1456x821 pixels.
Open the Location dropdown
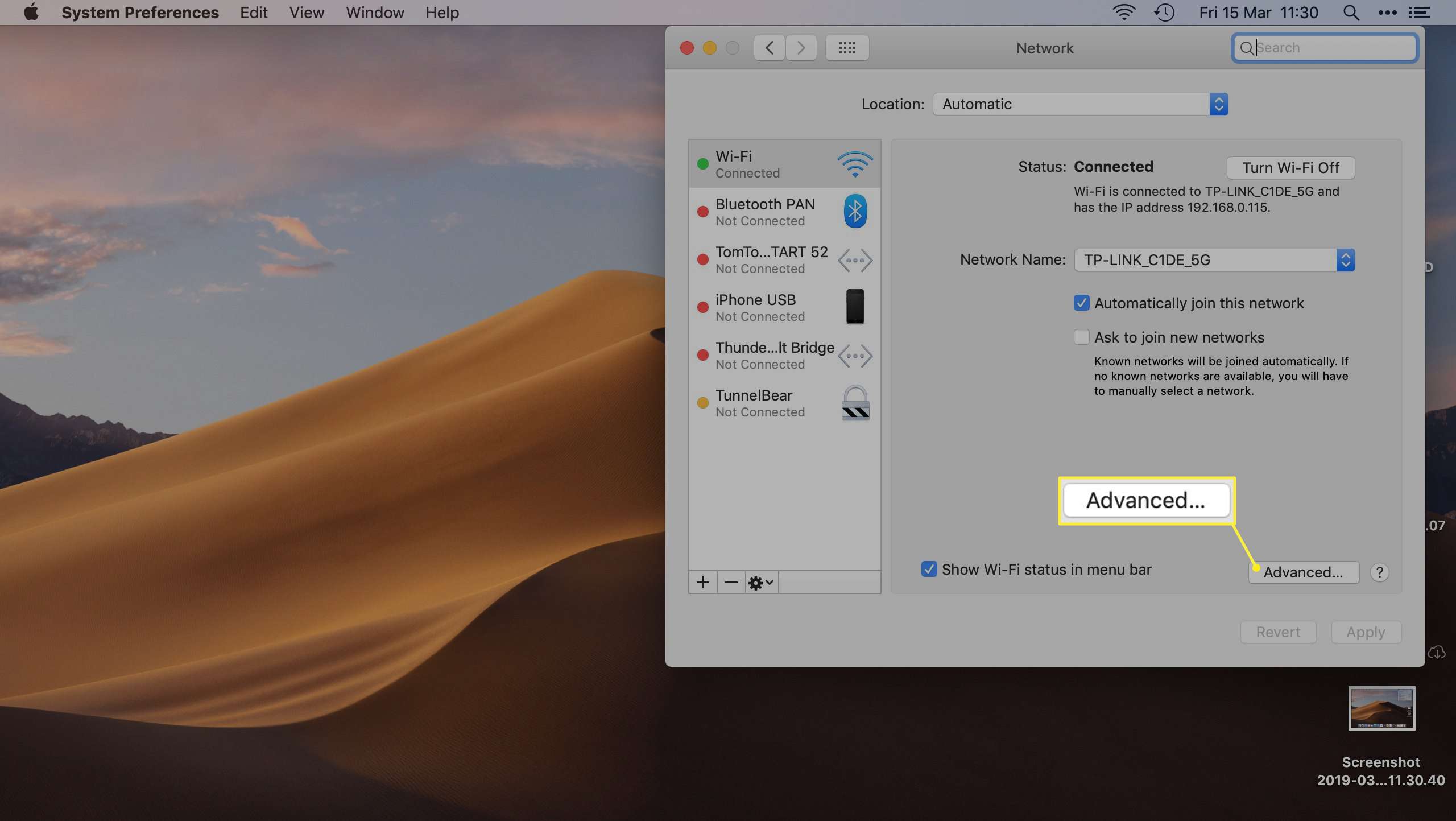pos(1080,104)
